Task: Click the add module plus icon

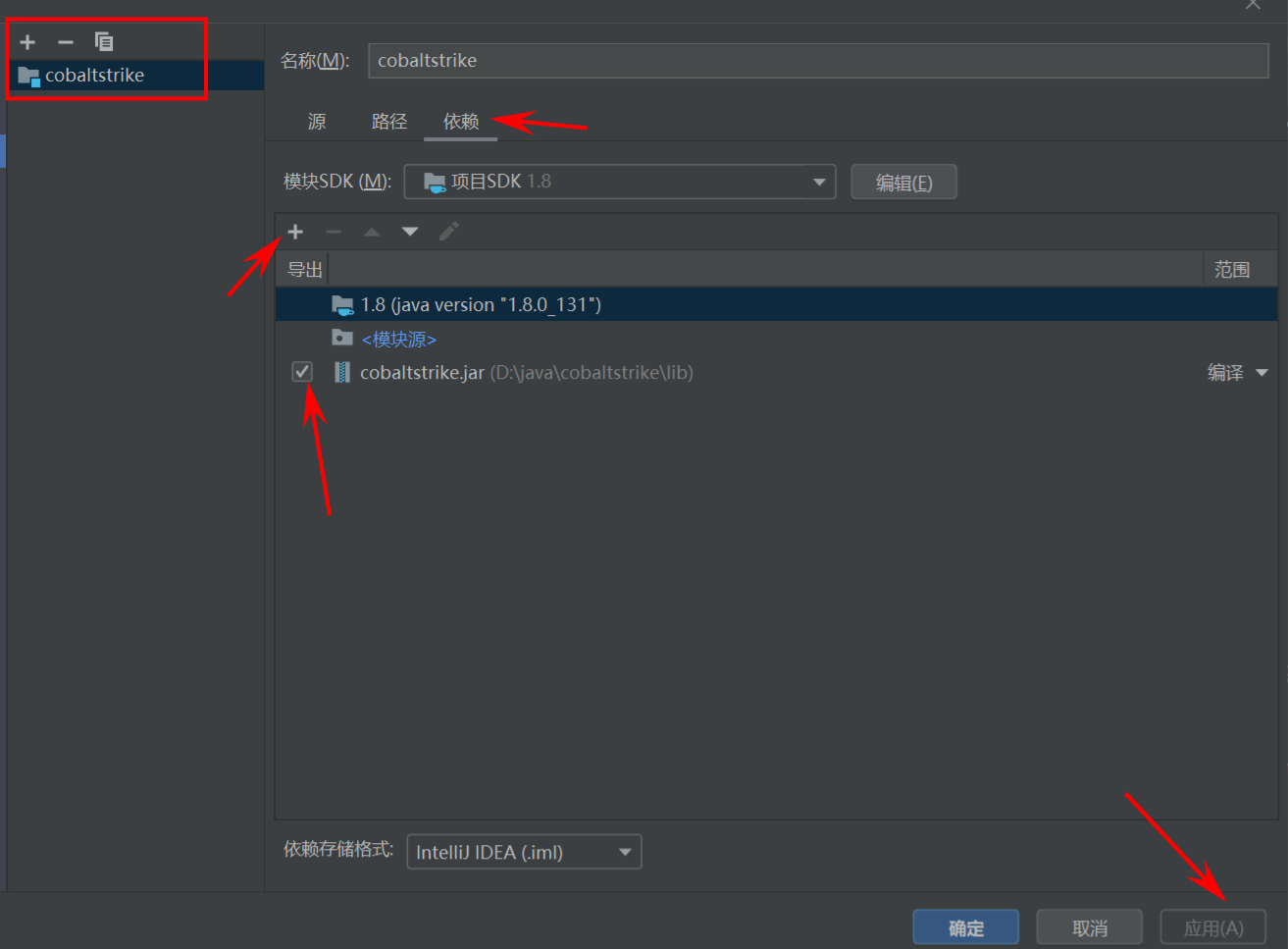Action: point(27,41)
